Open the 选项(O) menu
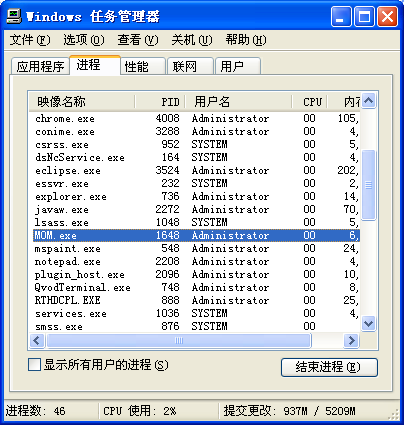The width and height of the screenshot is (404, 425). point(84,40)
